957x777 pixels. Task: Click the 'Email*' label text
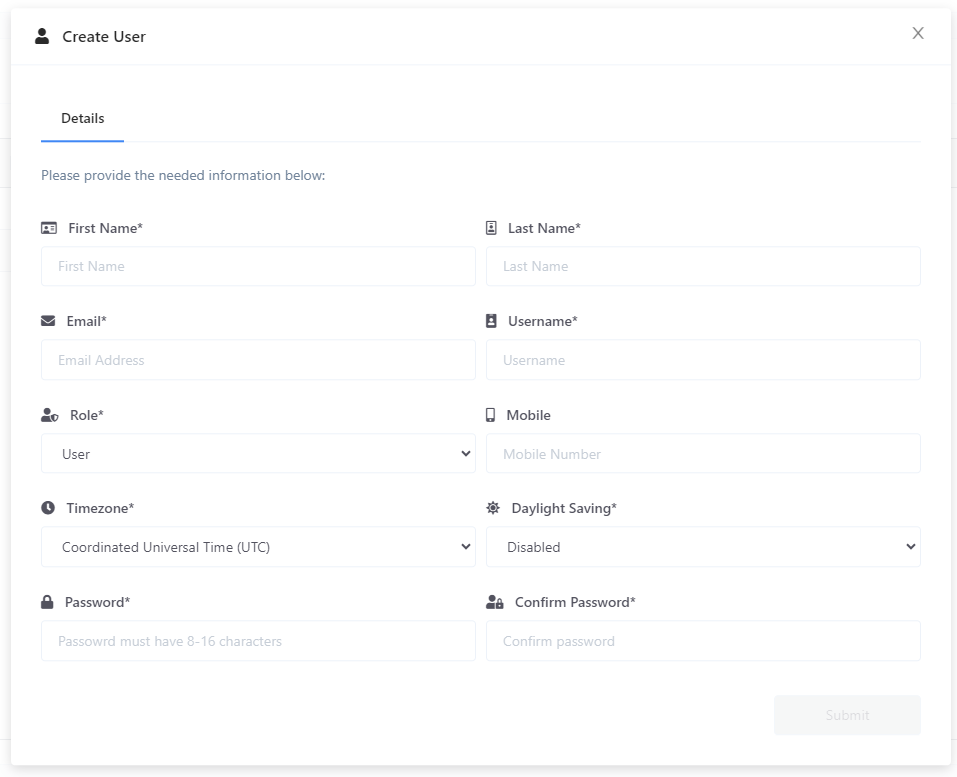click(87, 321)
